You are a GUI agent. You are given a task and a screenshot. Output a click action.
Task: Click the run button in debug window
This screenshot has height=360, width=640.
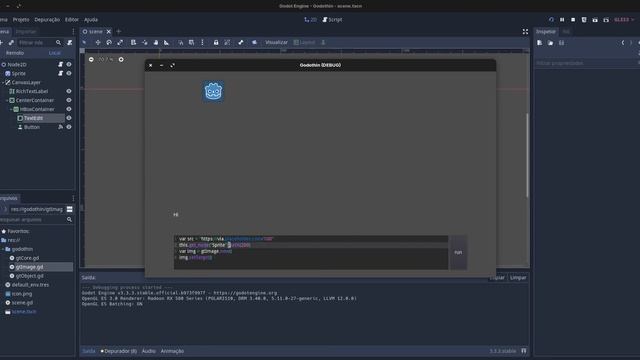pos(458,252)
